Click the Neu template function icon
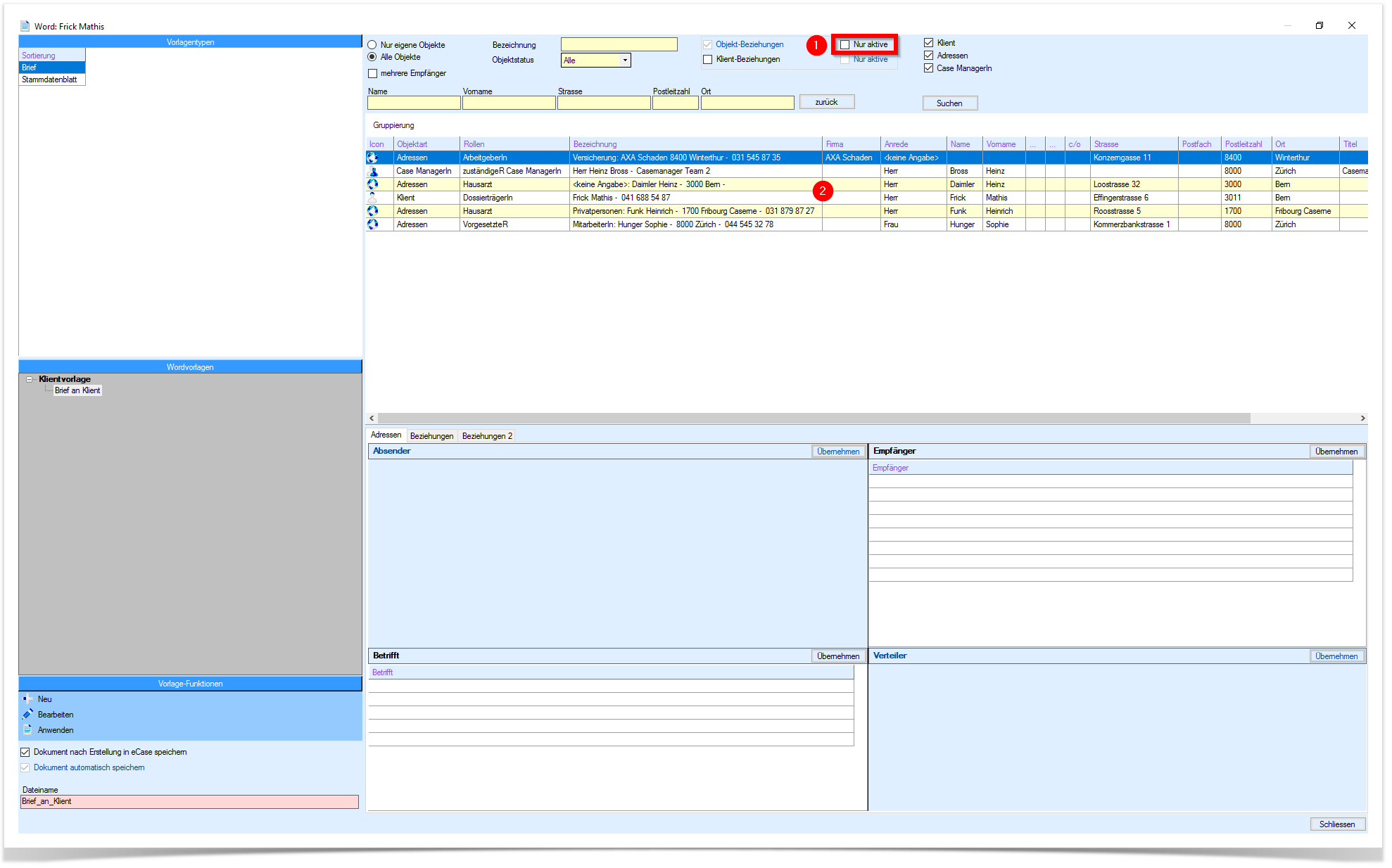 (27, 699)
